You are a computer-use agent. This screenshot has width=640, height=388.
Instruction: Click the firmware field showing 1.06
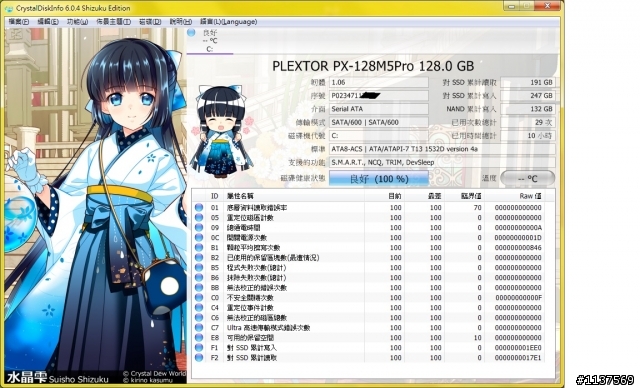(x=379, y=82)
